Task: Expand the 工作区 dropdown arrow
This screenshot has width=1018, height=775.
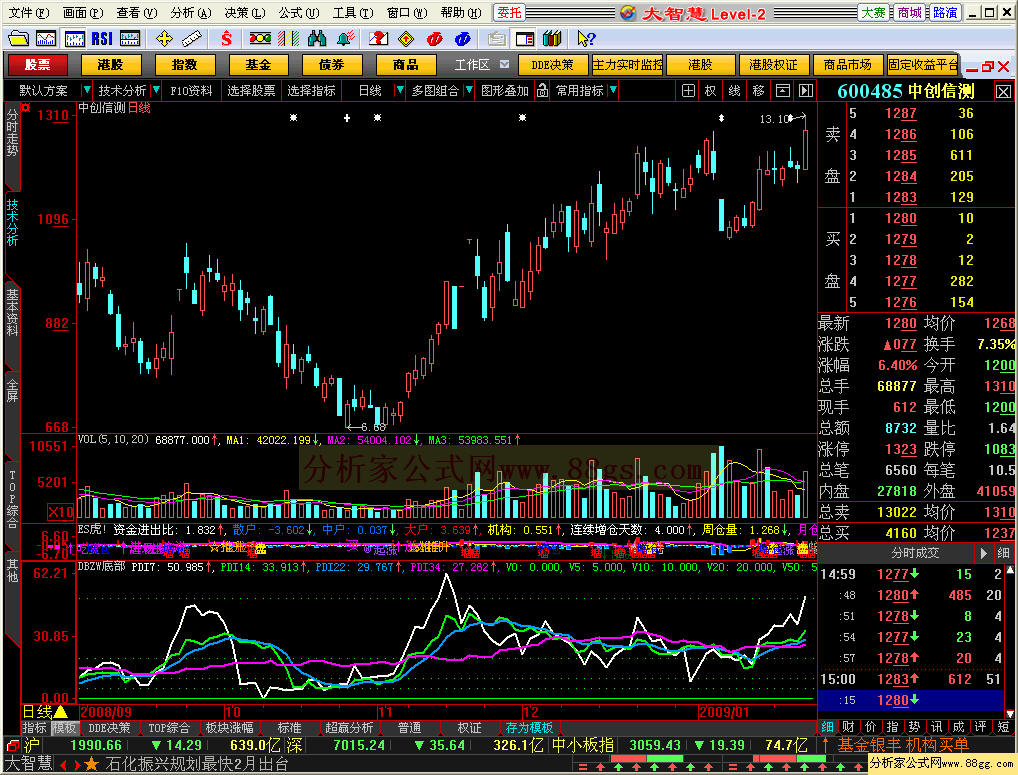Action: coord(504,64)
